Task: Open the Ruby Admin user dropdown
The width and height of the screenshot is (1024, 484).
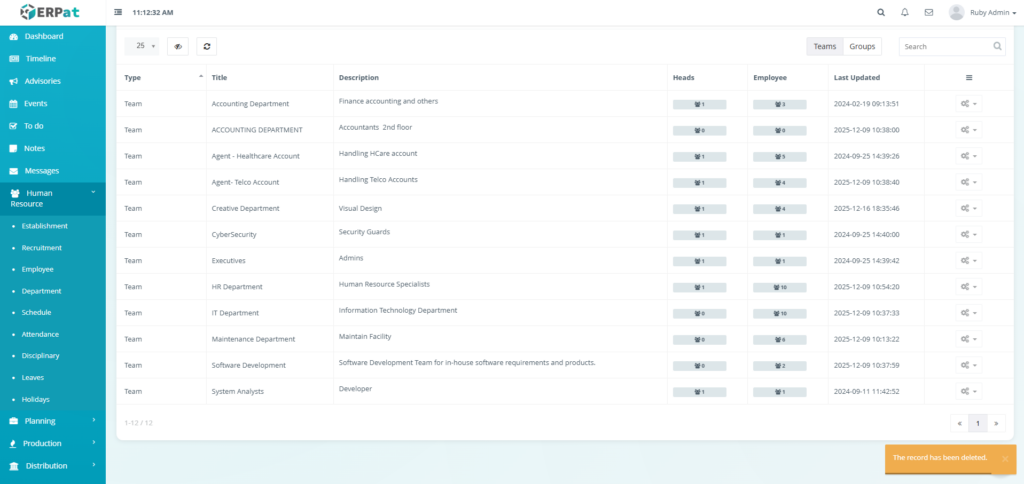Action: pos(992,12)
